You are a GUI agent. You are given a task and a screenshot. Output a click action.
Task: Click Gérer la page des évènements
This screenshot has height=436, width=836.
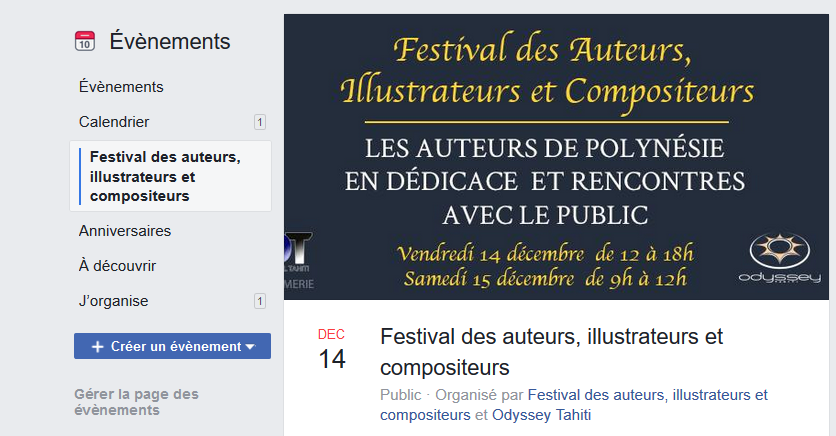tap(136, 401)
